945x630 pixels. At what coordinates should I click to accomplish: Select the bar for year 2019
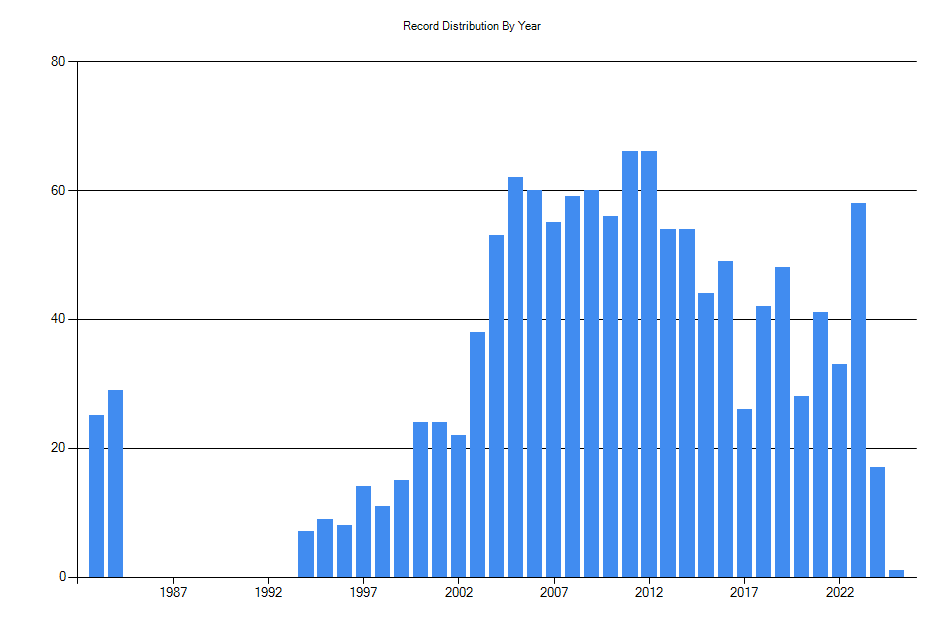[x=782, y=422]
